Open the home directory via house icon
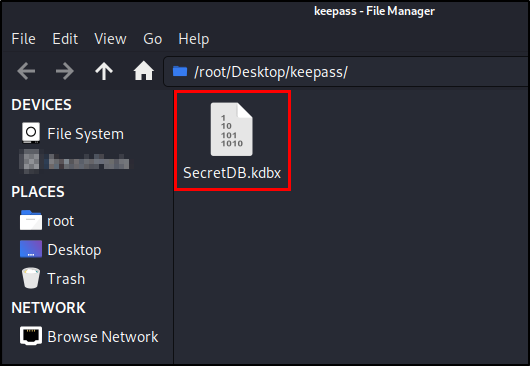This screenshot has width=530, height=366. point(144,71)
